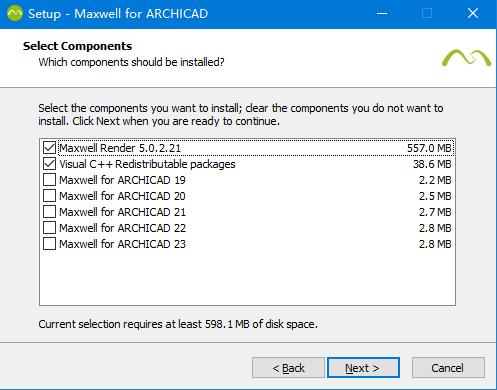Click the 557.0 MB size entry
497x390 pixels.
429,148
